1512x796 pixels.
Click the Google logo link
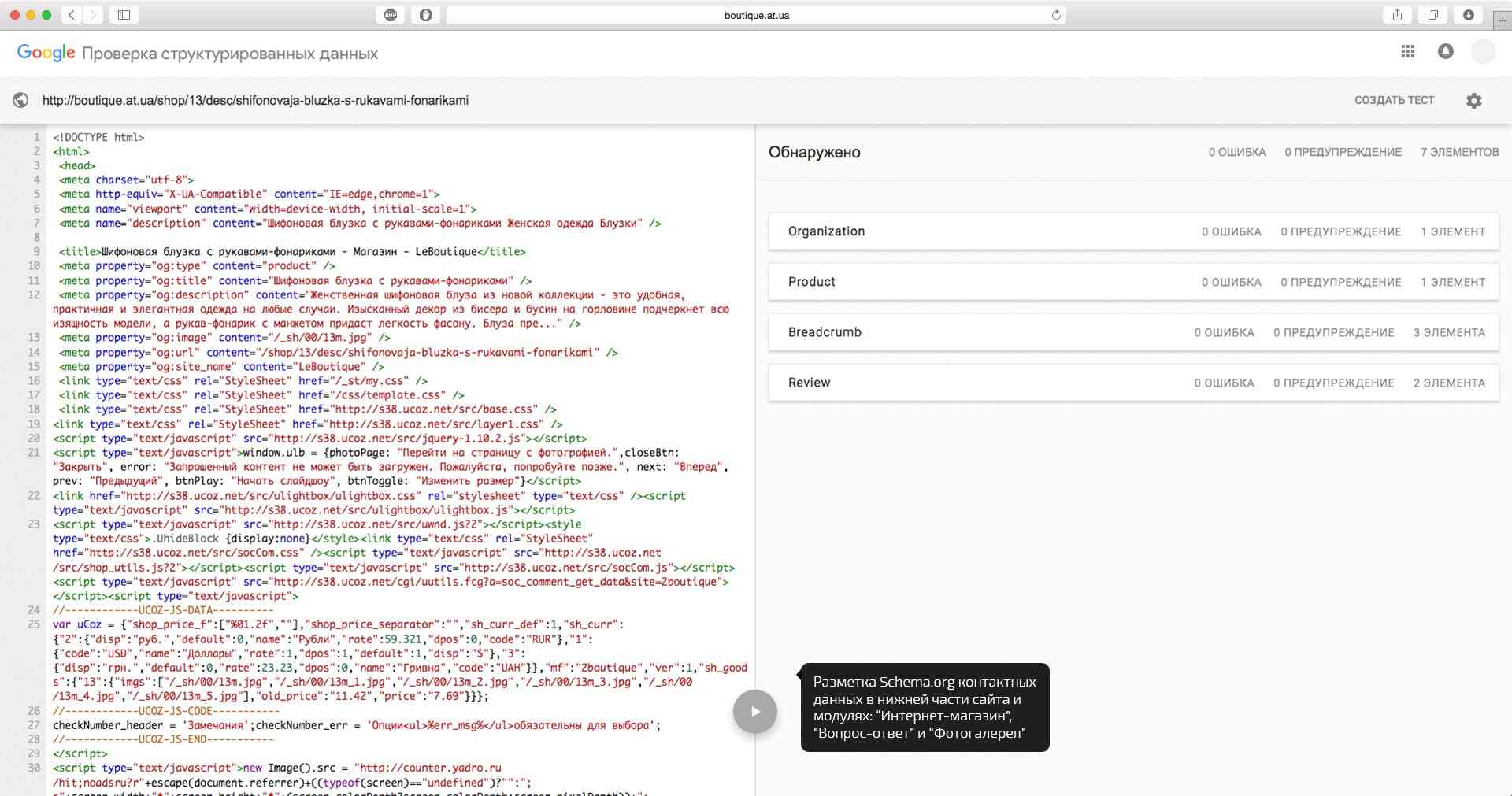tap(46, 53)
